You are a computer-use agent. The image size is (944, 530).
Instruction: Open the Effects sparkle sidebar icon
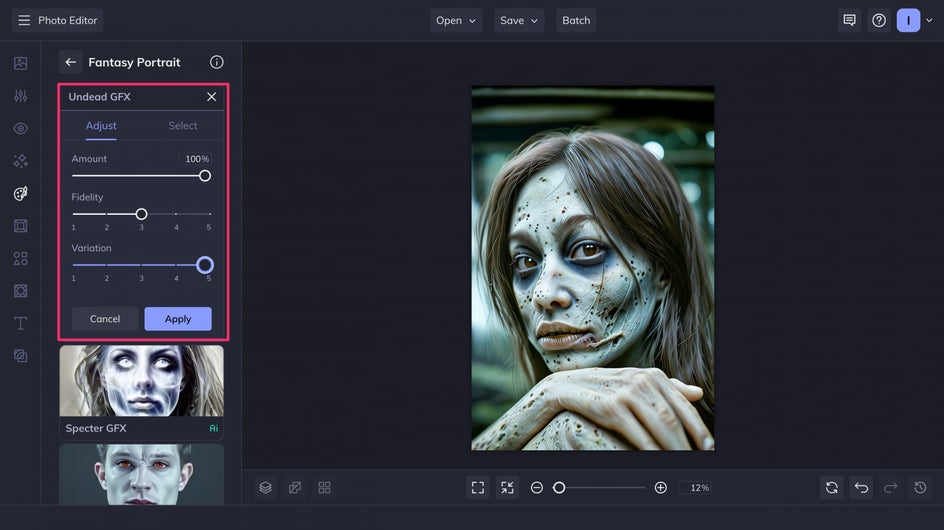(20, 161)
